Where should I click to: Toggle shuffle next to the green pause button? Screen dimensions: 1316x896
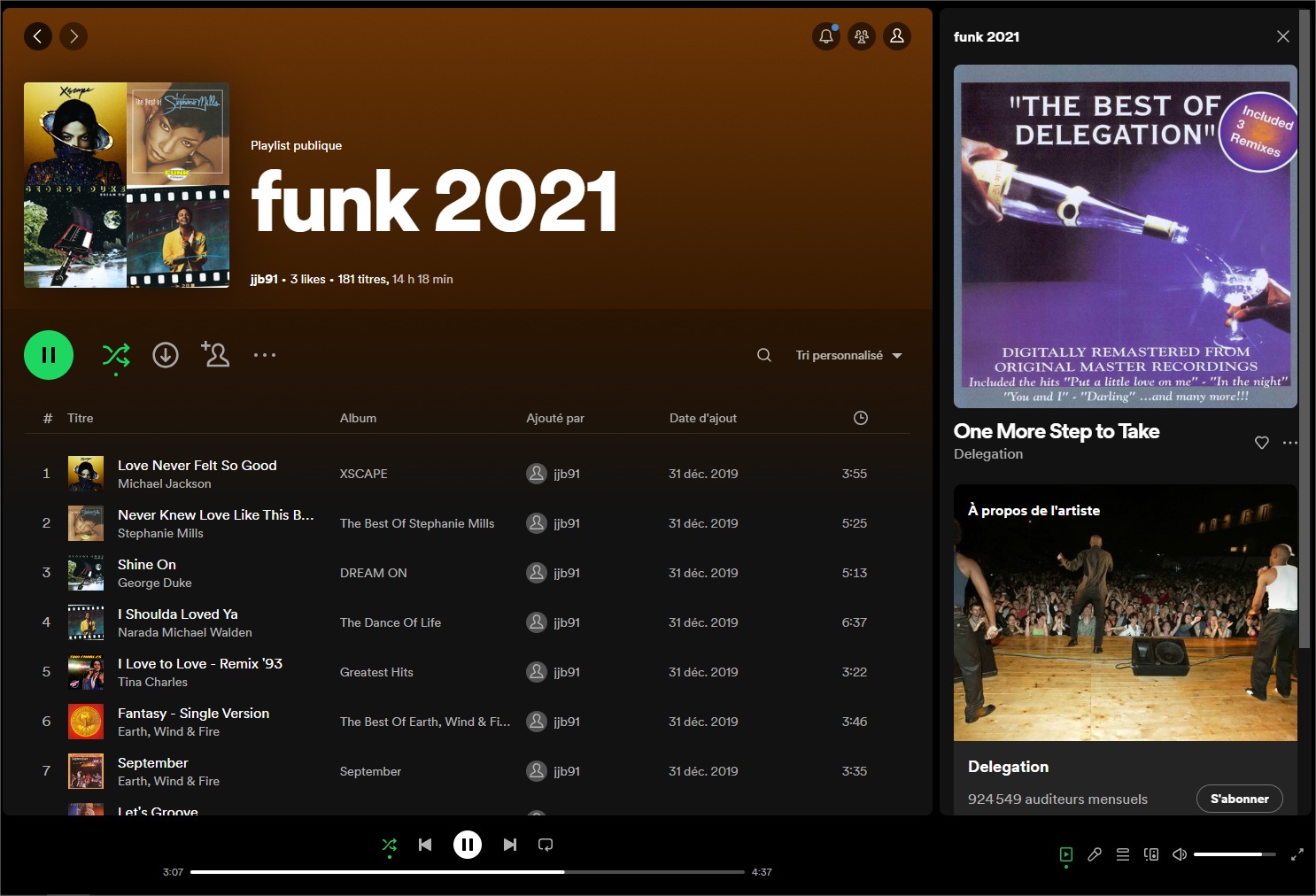(x=116, y=355)
